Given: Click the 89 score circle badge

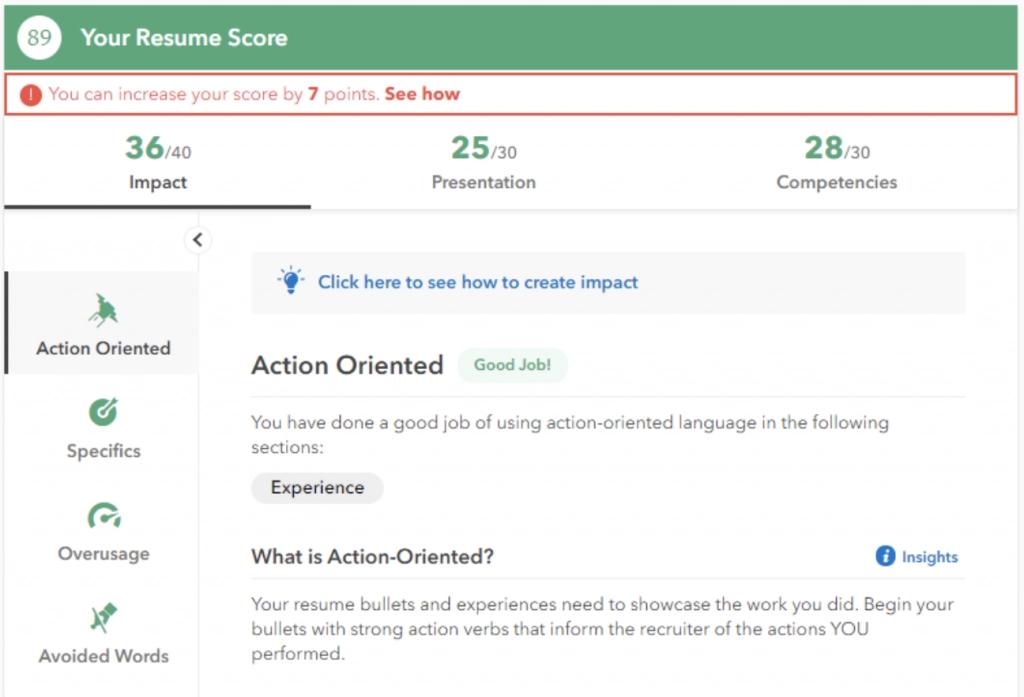Looking at the screenshot, I should pos(40,38).
